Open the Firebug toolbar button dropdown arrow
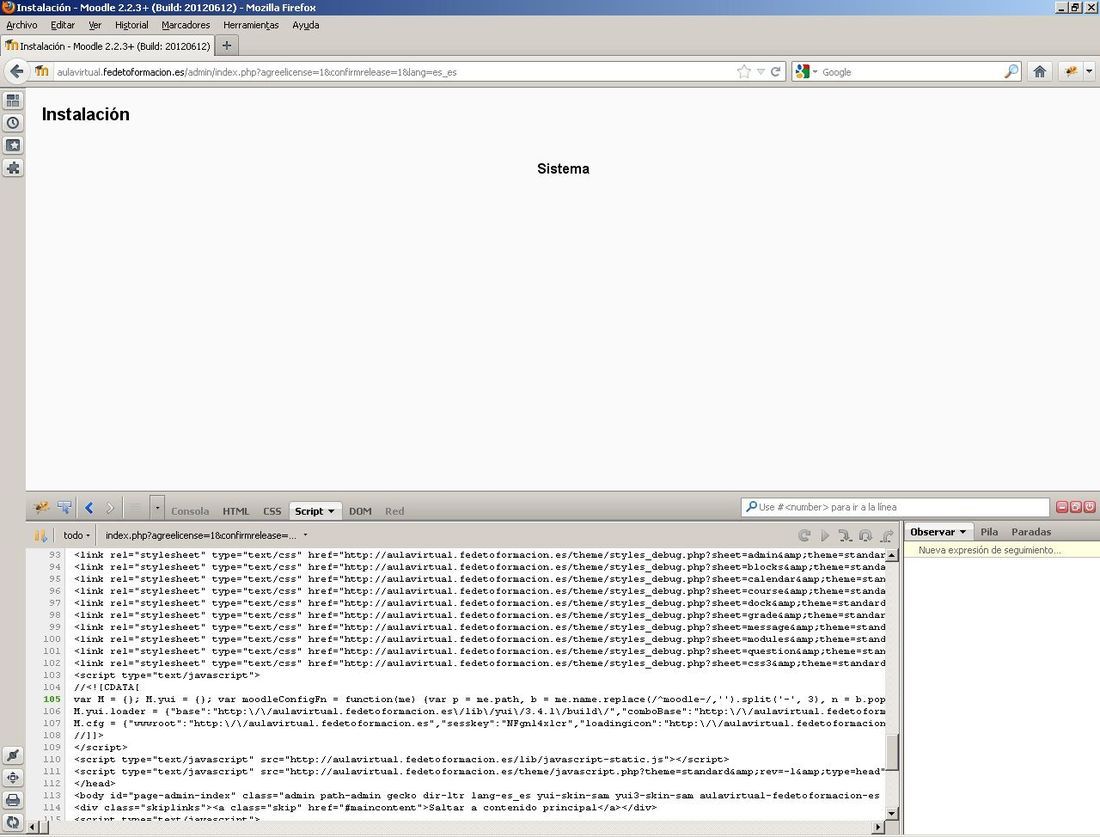This screenshot has height=837, width=1100. pyautogui.click(x=1089, y=71)
